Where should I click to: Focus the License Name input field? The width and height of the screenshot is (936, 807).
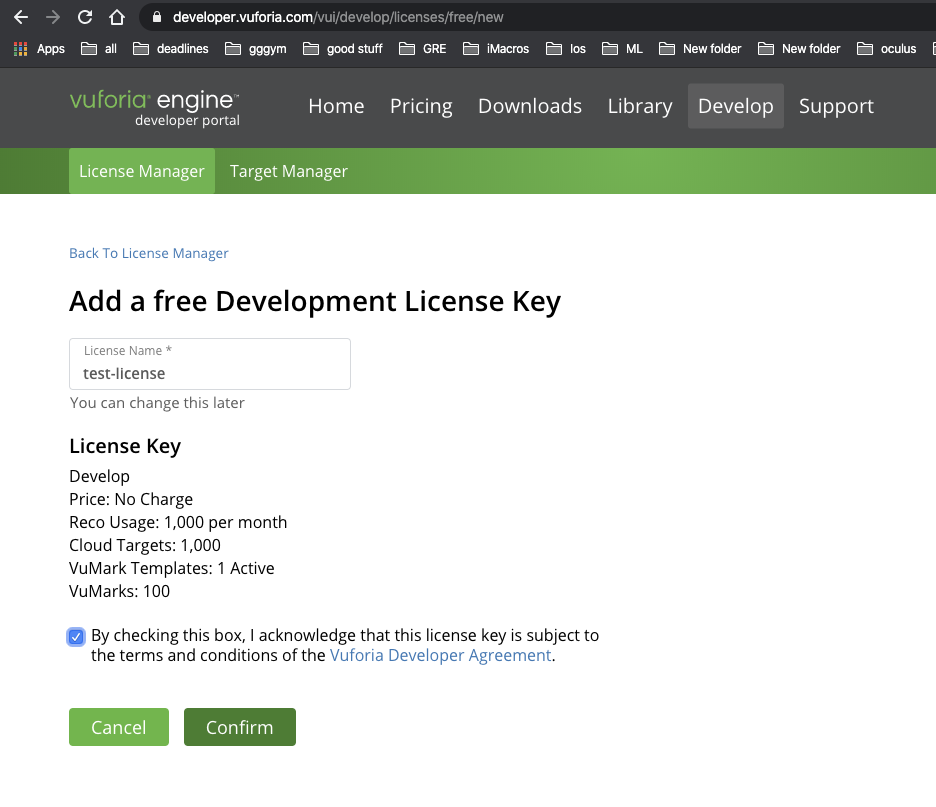210,364
